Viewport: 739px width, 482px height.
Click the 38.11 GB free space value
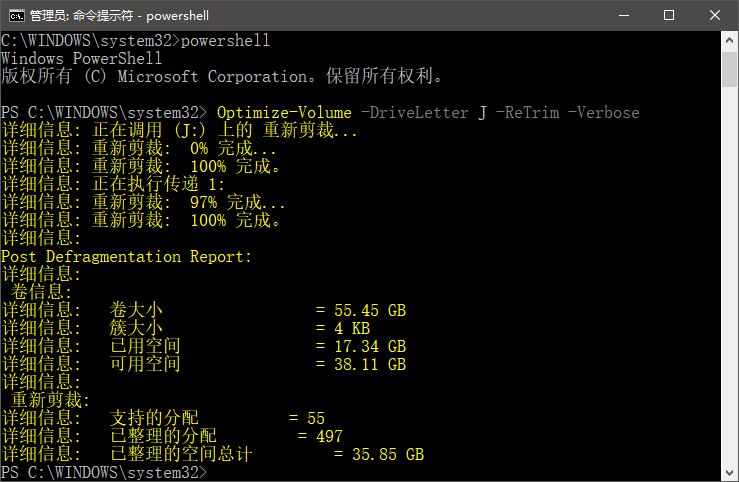370,364
